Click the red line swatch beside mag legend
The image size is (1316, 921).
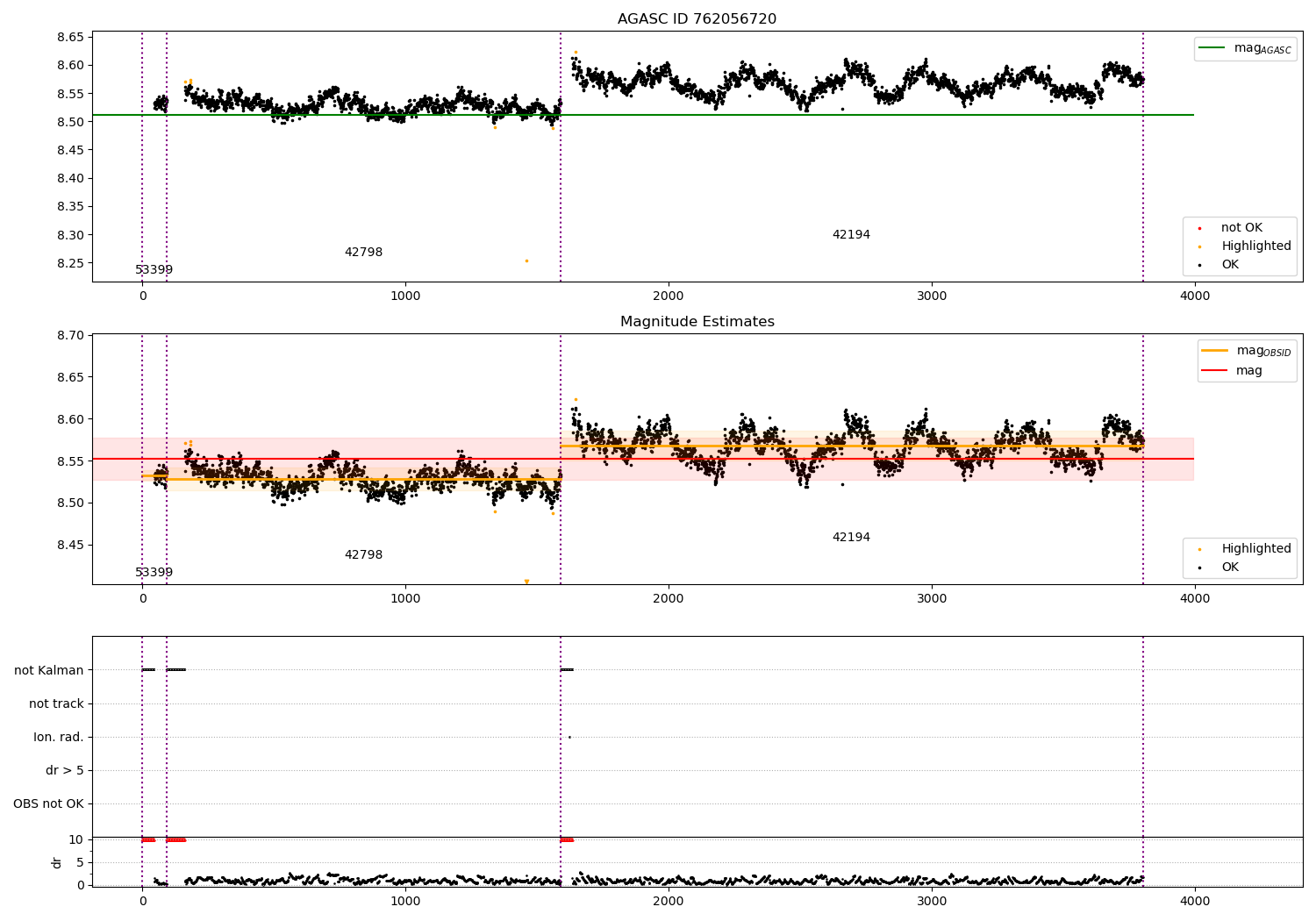click(x=1214, y=371)
